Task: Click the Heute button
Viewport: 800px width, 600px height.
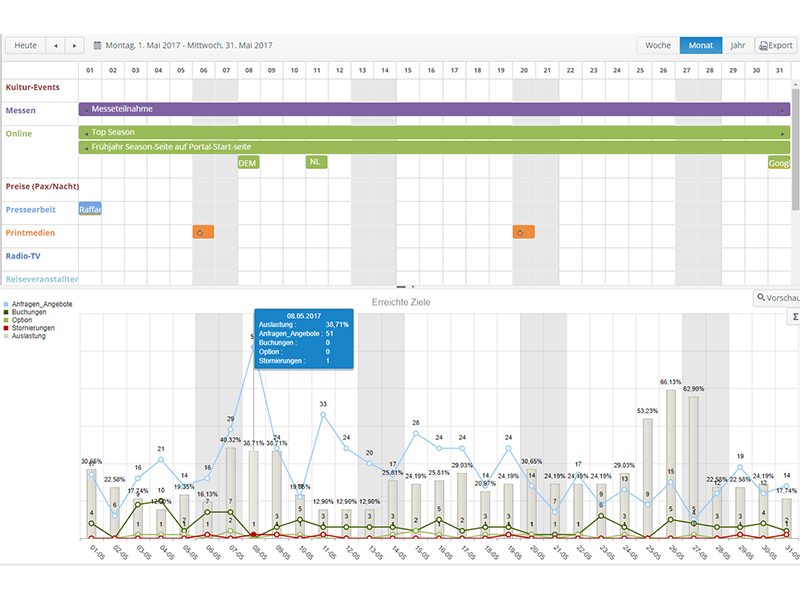Action: (x=25, y=45)
